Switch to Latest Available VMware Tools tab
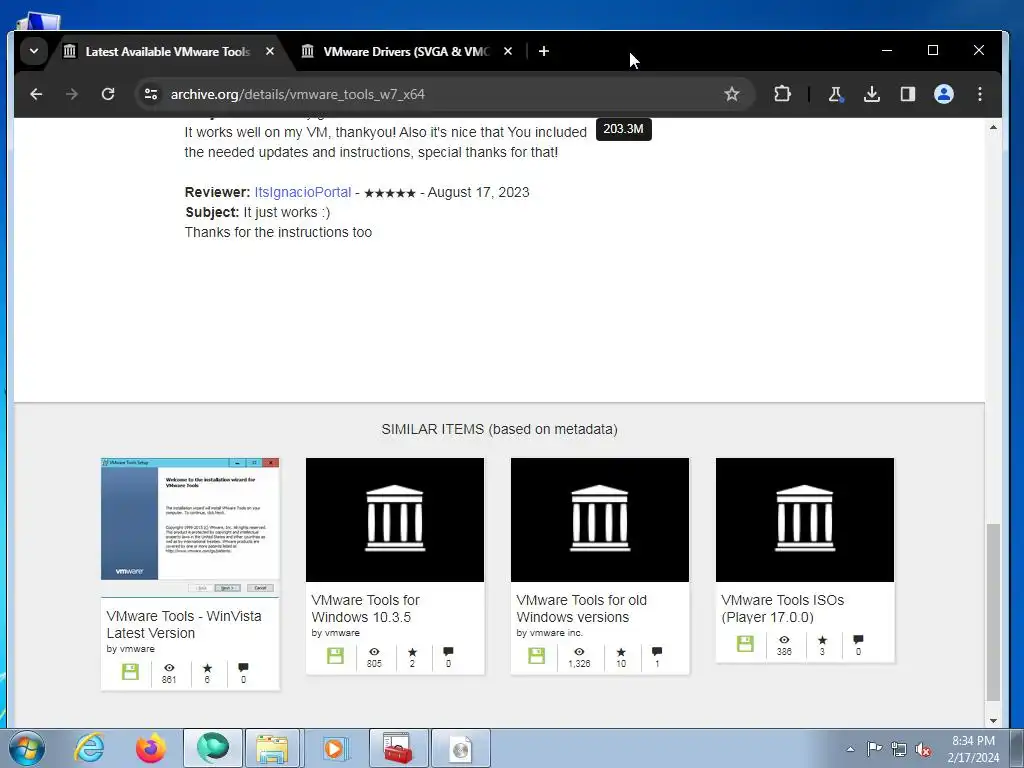This screenshot has height=768, width=1024. pyautogui.click(x=168, y=52)
